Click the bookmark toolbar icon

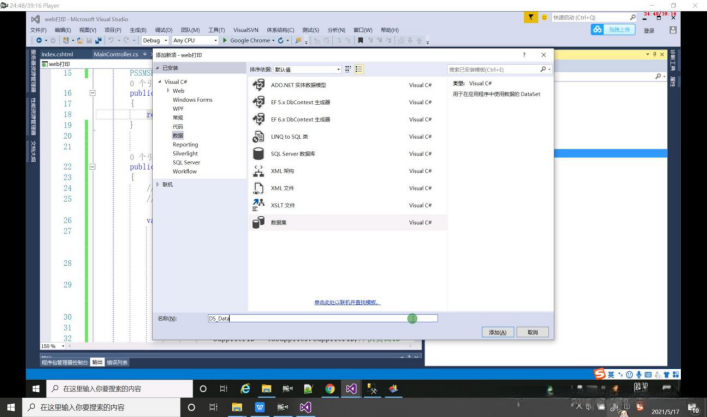[x=360, y=40]
